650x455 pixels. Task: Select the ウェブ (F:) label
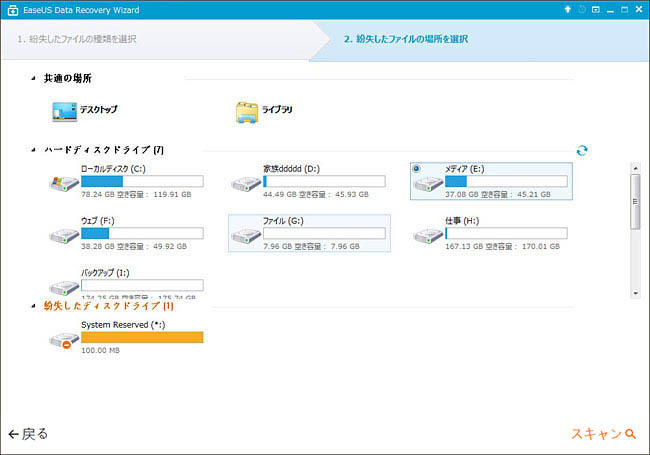point(98,221)
